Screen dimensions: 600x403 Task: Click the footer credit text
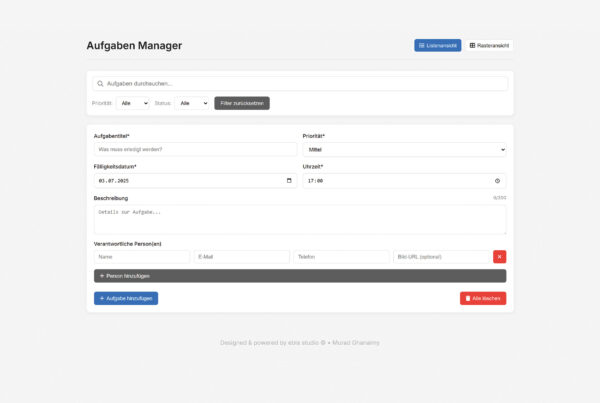(x=300, y=343)
